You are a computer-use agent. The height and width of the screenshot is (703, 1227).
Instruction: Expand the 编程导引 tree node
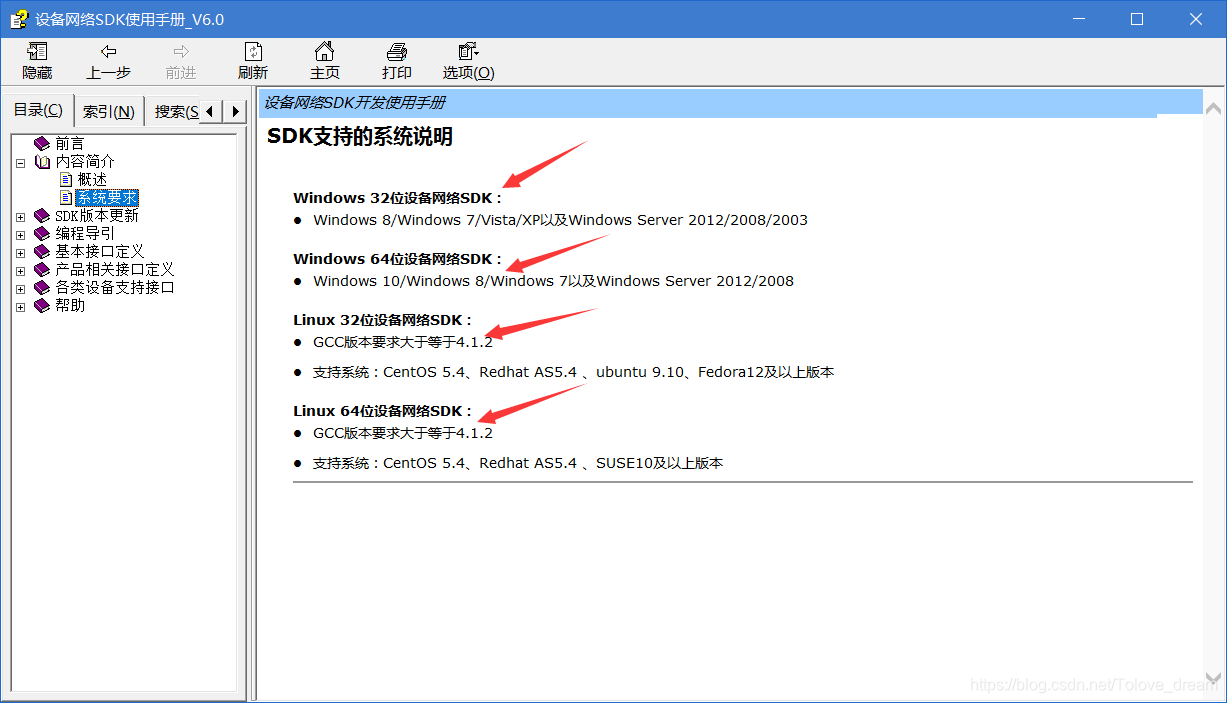click(x=20, y=234)
